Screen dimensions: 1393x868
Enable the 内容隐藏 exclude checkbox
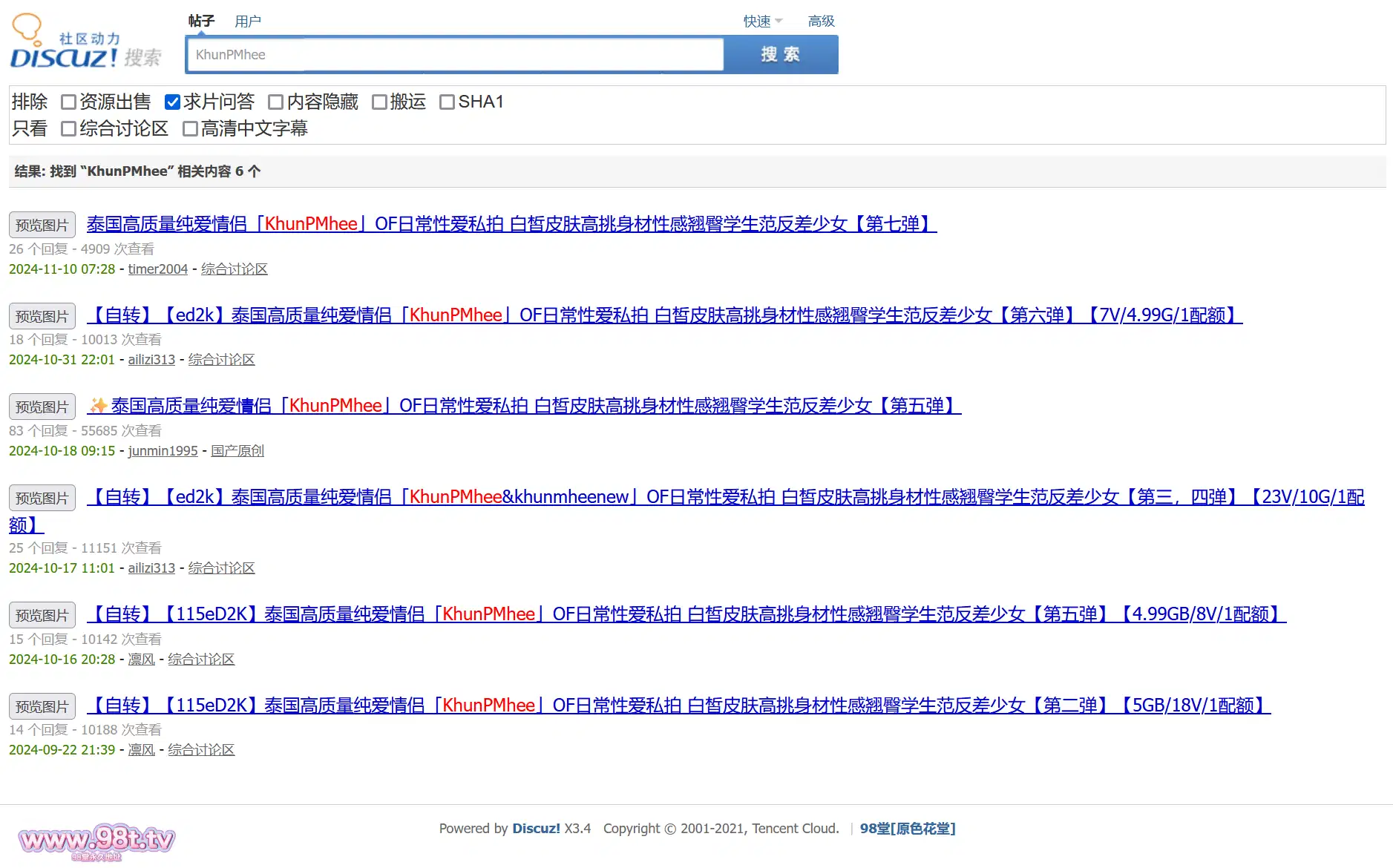276,102
